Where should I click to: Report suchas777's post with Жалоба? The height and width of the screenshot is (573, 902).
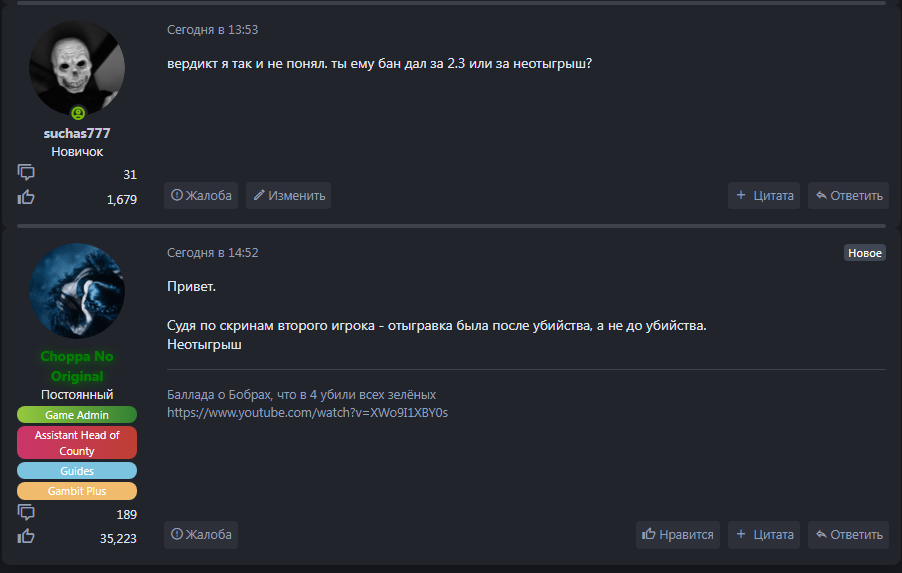point(201,195)
